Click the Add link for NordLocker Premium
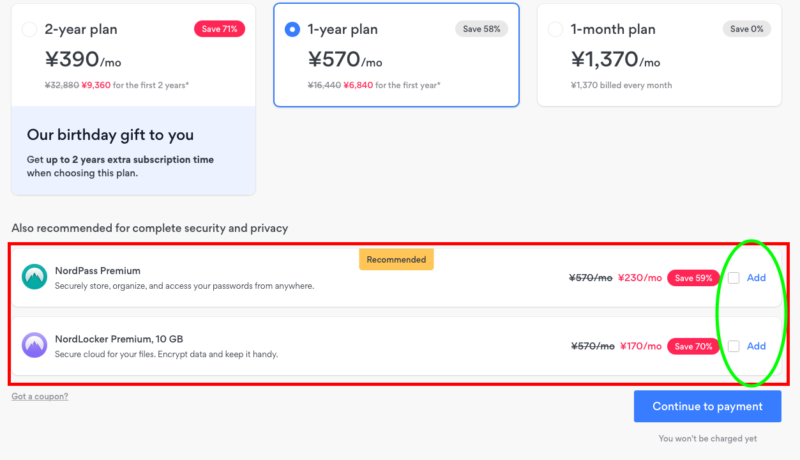The width and height of the screenshot is (800, 460). click(756, 346)
